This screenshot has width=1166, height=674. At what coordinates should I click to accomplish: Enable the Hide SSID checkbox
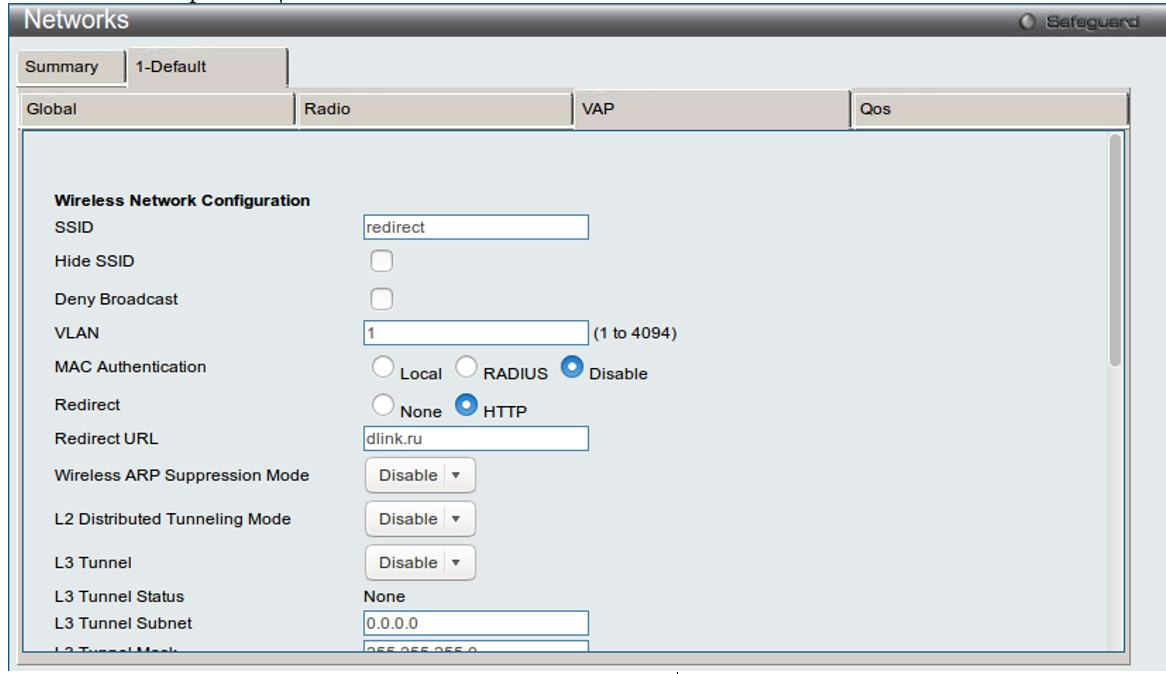point(381,261)
